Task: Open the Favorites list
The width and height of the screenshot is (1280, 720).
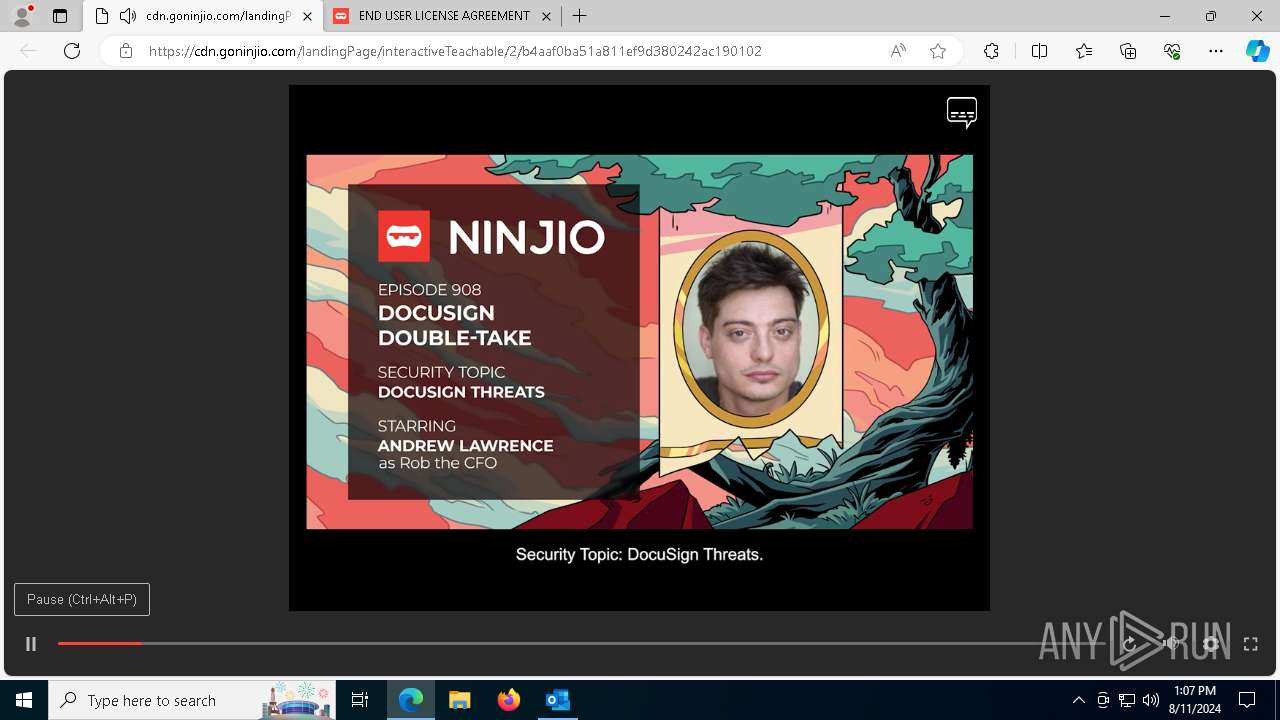Action: (x=1084, y=51)
